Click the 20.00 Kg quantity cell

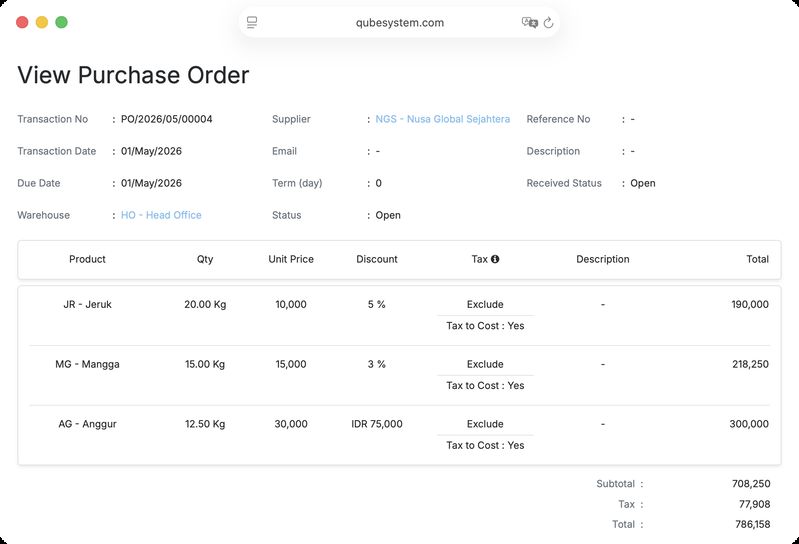pos(205,304)
